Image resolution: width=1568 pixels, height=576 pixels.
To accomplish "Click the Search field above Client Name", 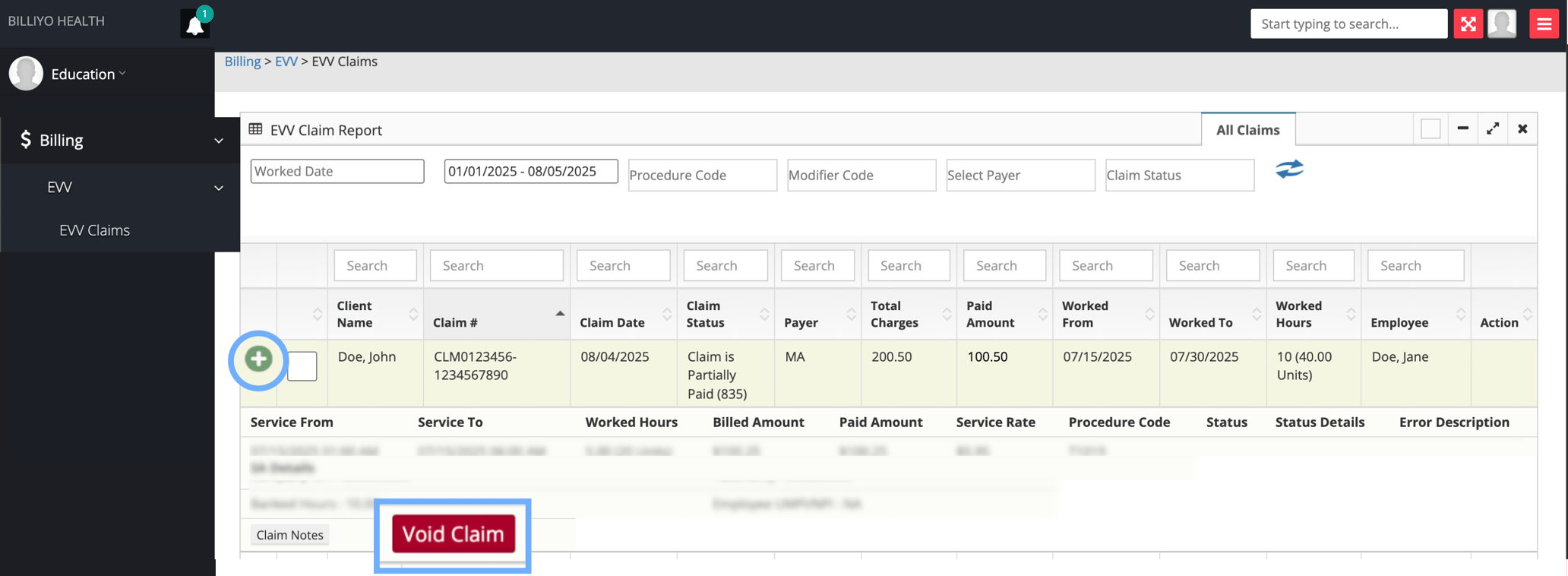I will point(375,265).
